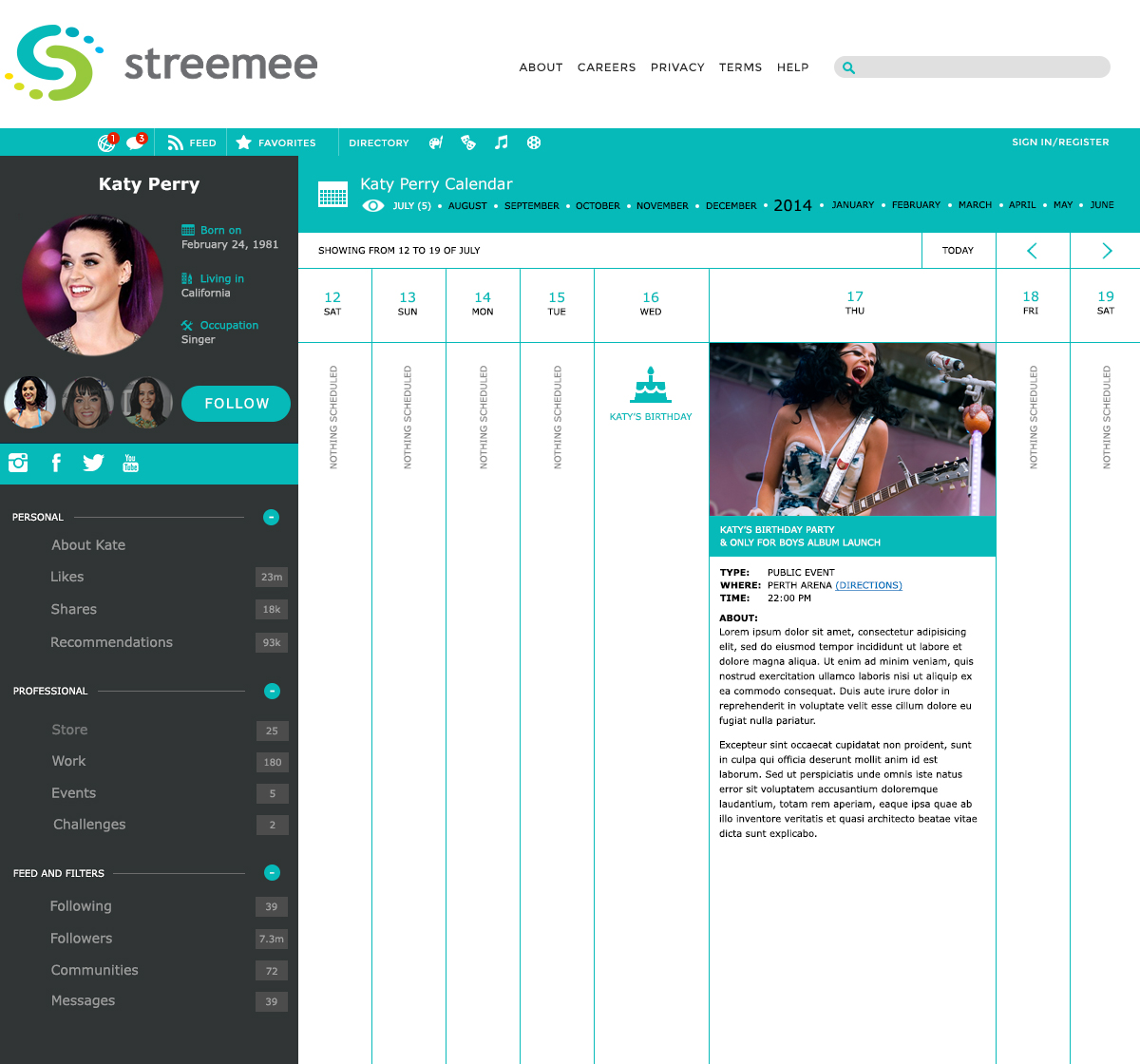1140x1064 pixels.
Task: Collapse the FEED AND FILTERS section
Action: tap(272, 872)
